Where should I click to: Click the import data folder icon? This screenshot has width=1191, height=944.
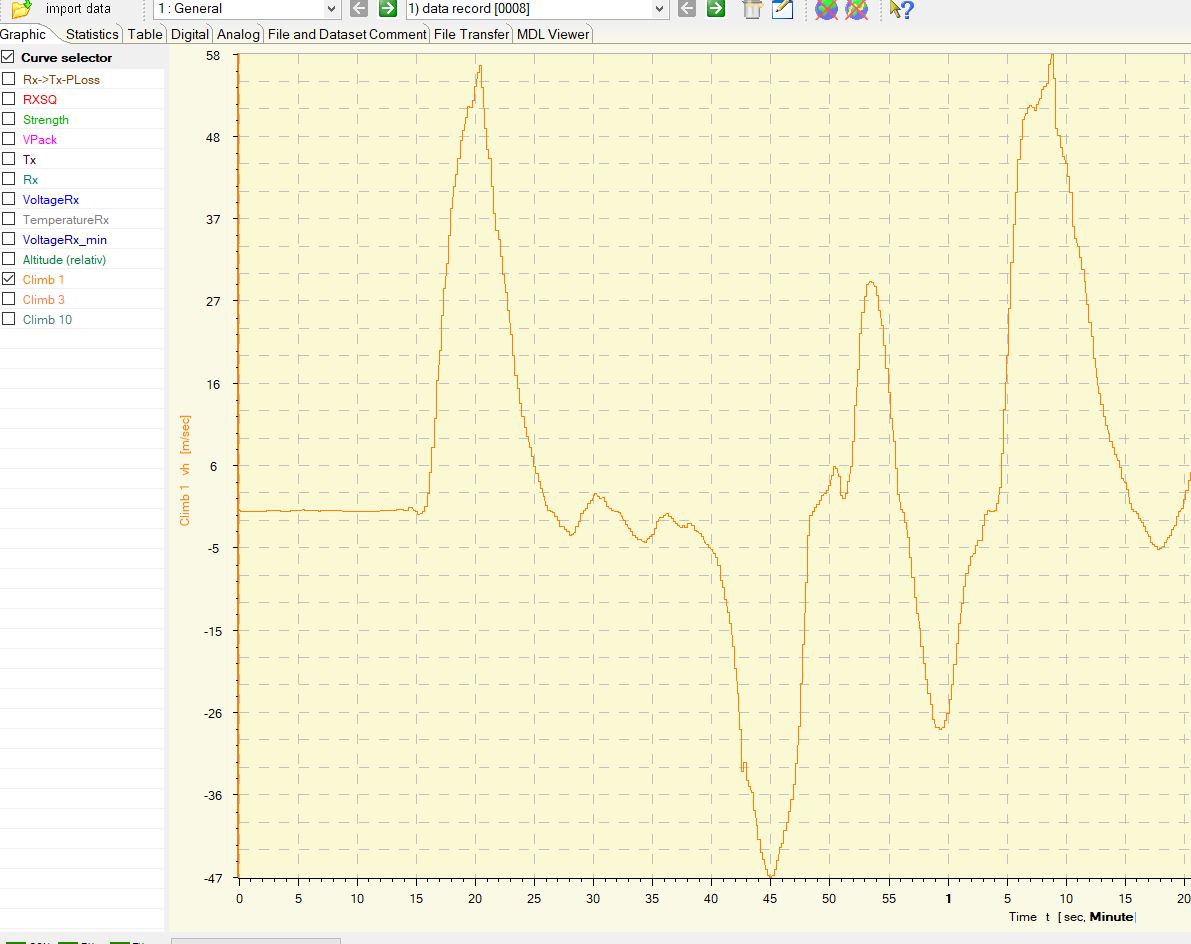point(21,9)
